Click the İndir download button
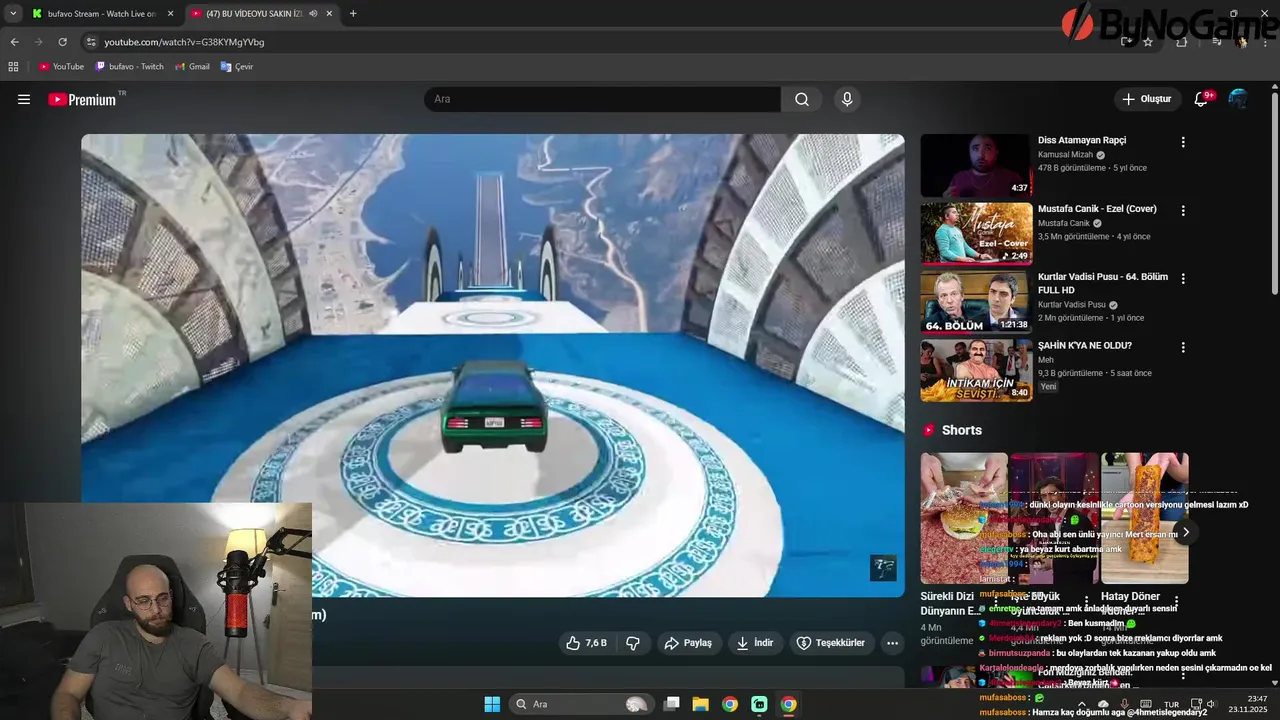1280x720 pixels. tap(755, 643)
